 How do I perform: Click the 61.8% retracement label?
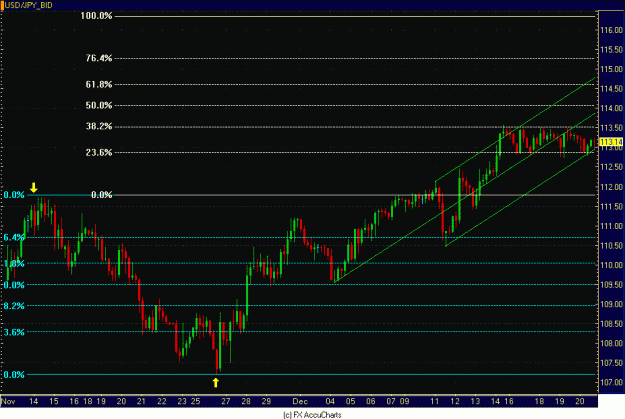click(x=99, y=85)
